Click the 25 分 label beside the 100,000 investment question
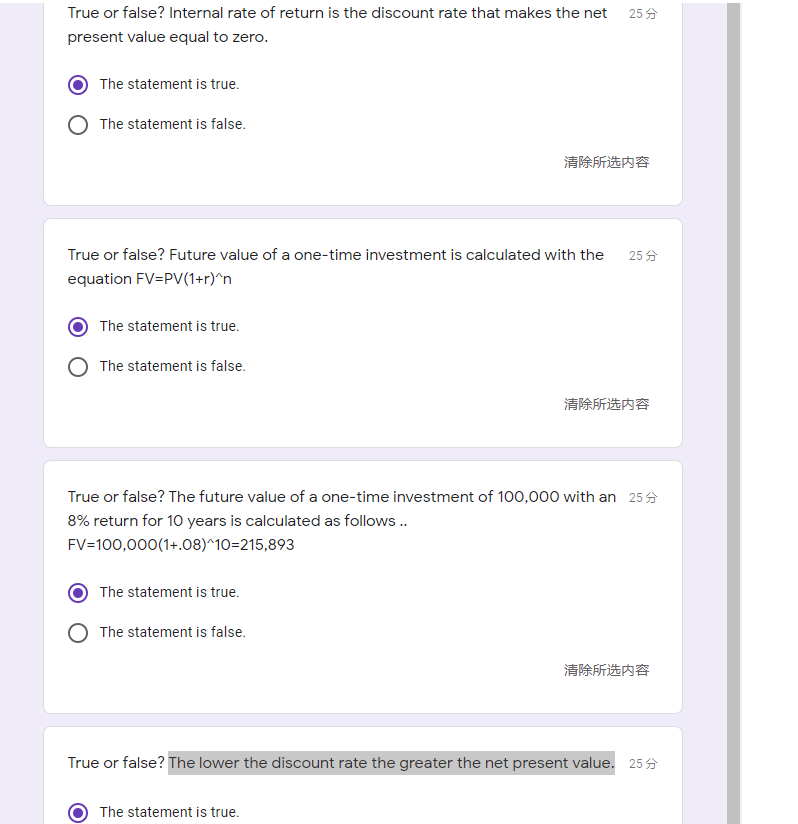Screen dimensions: 798x824 point(643,498)
